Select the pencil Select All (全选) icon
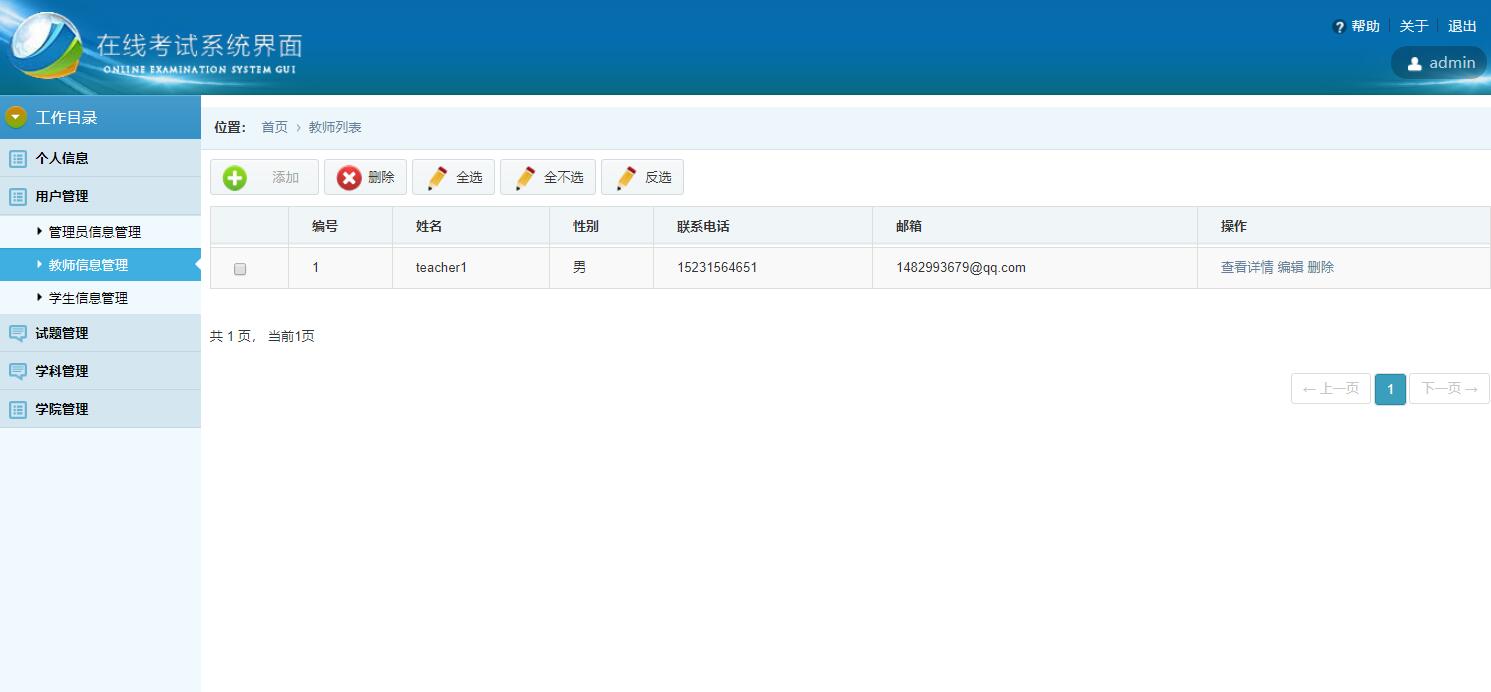 coord(437,177)
